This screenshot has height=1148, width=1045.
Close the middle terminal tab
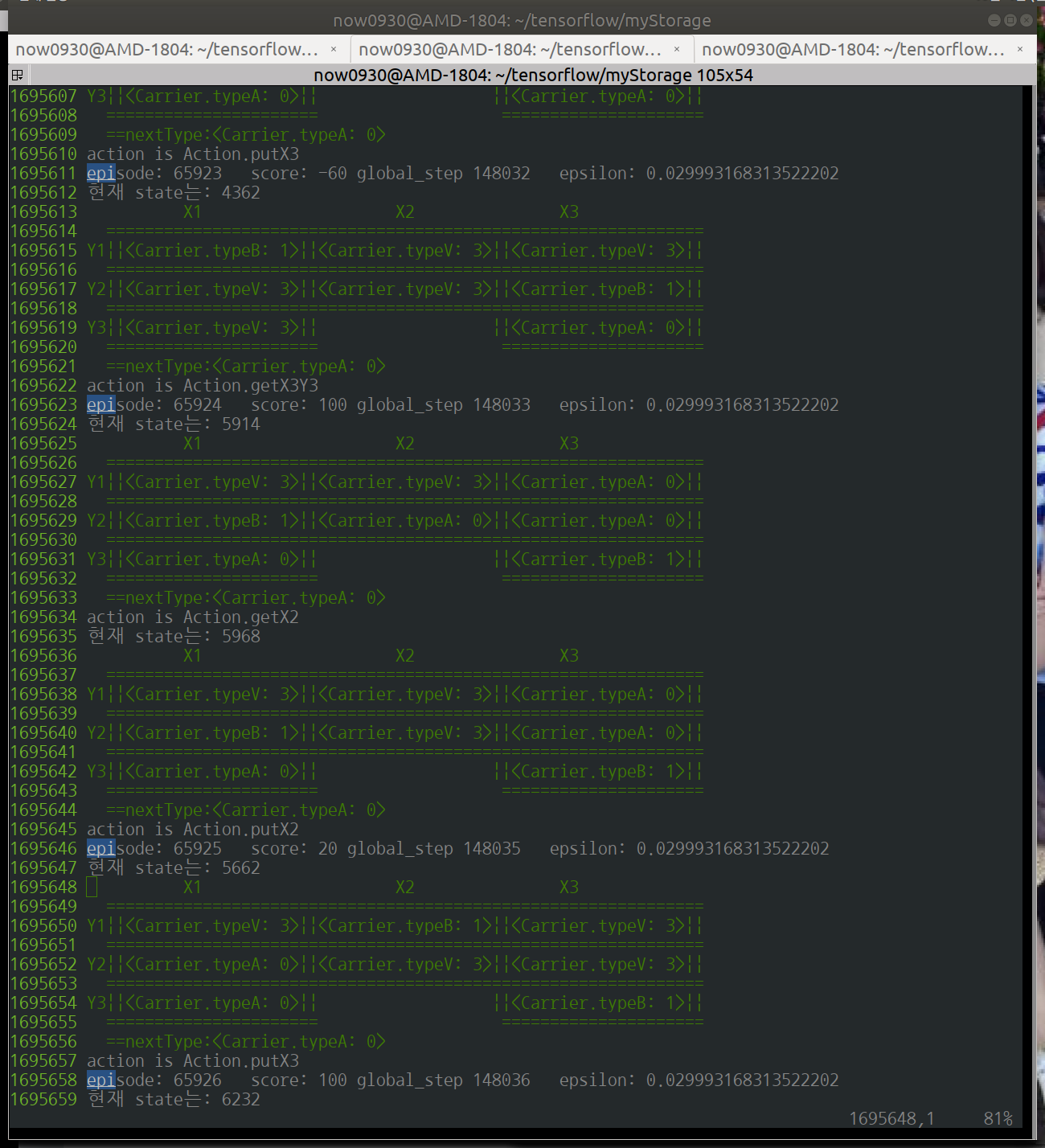(677, 49)
